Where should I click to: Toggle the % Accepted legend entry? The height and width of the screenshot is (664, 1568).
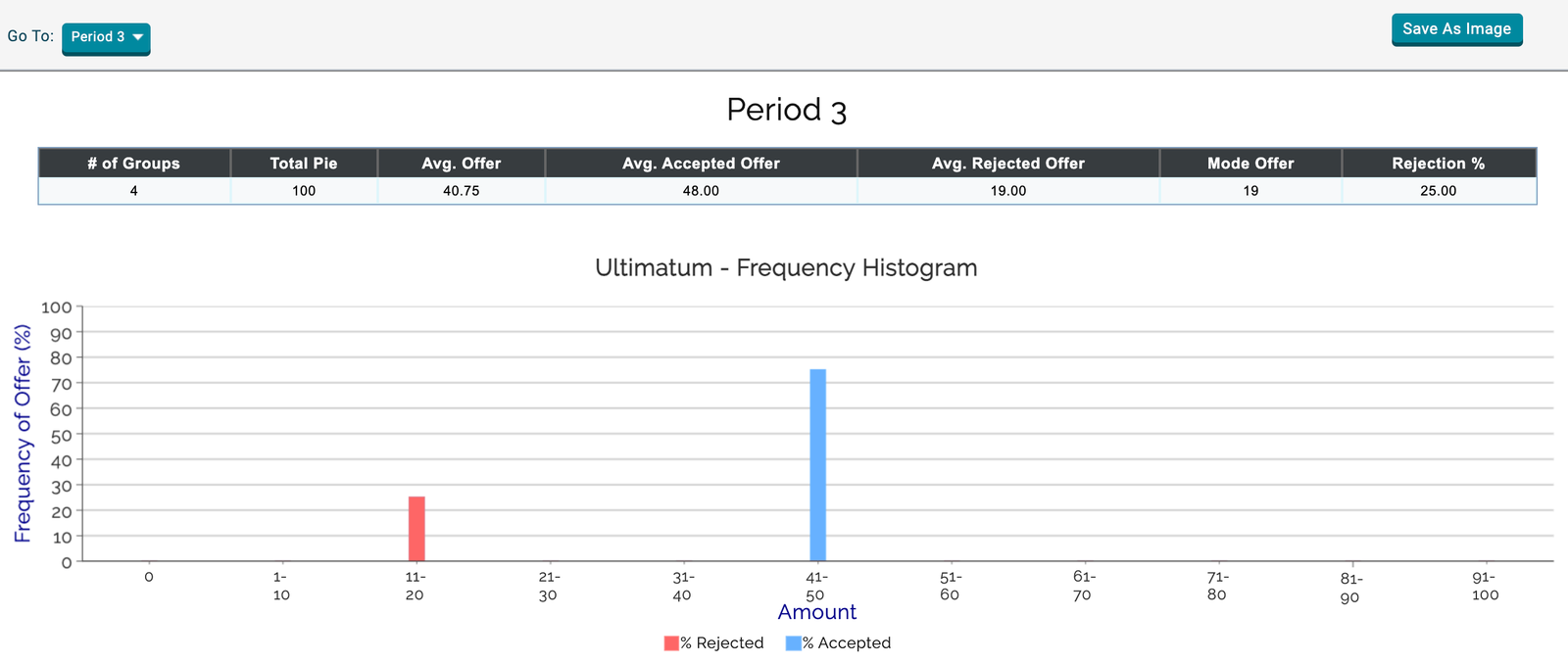coord(838,643)
